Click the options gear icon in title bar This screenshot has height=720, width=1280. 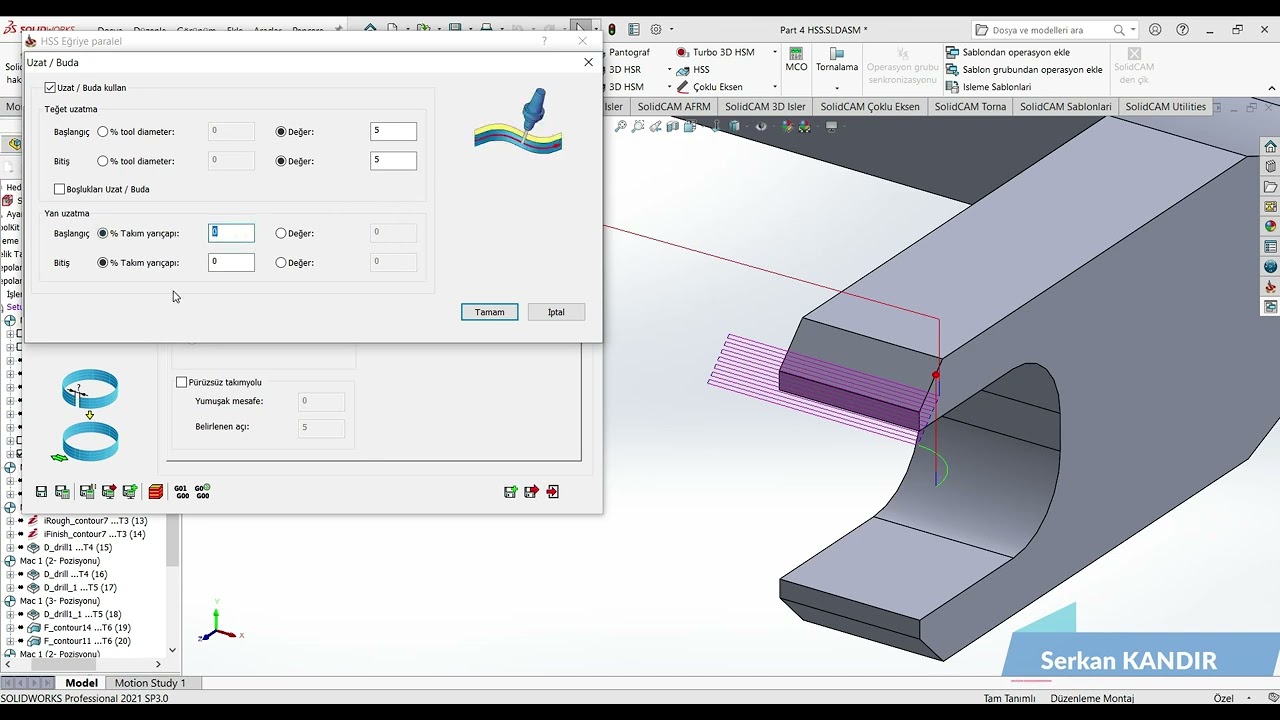coord(656,30)
